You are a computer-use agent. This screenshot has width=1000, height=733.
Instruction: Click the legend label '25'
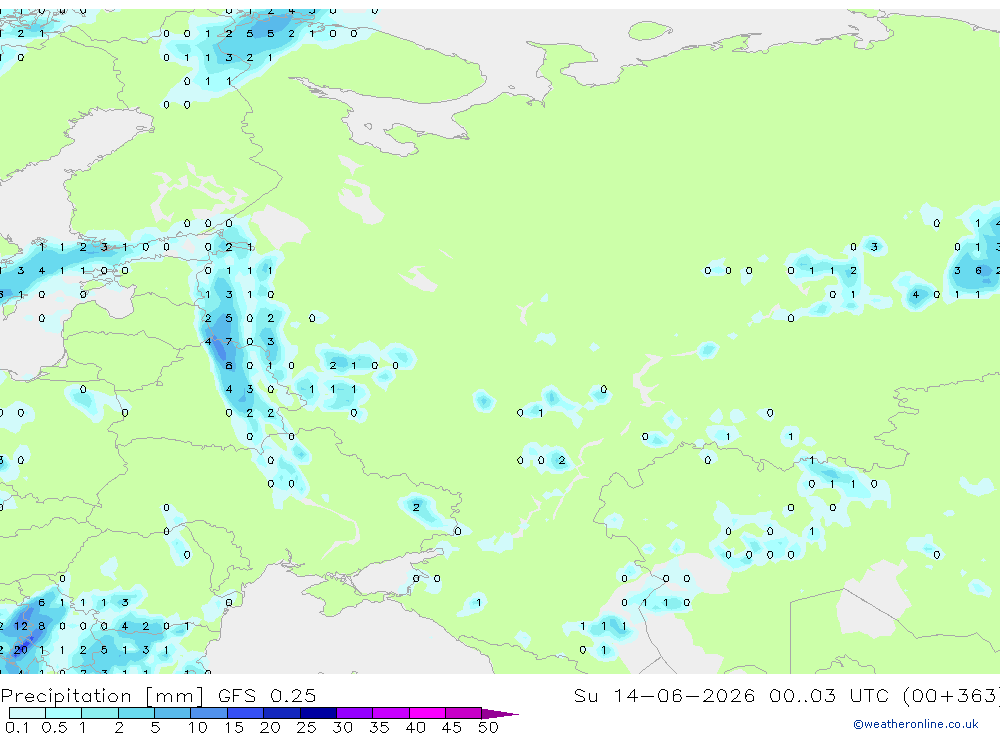click(306, 727)
